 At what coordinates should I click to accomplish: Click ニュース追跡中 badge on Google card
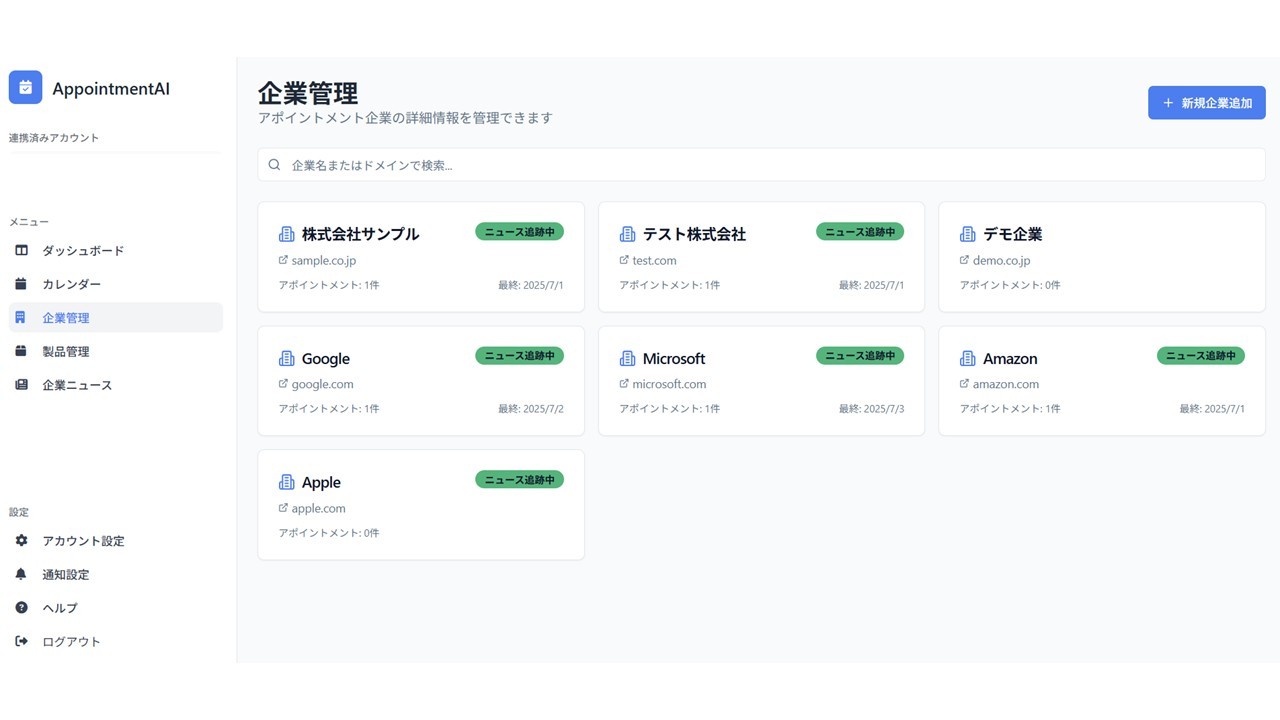tap(520, 356)
